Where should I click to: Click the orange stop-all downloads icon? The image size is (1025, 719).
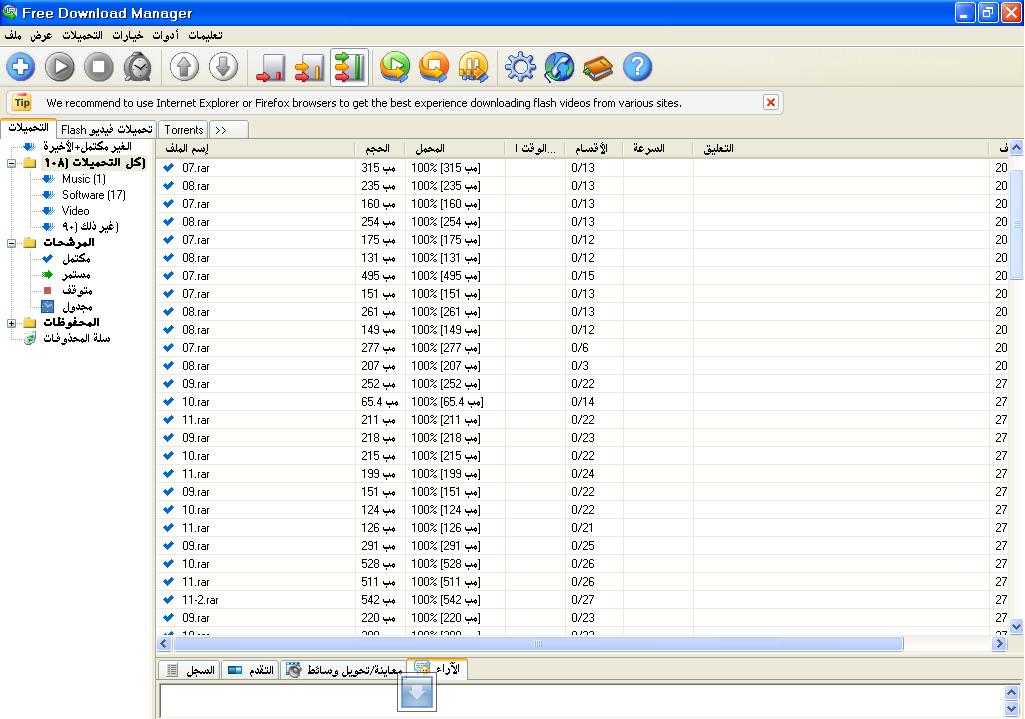click(x=435, y=67)
